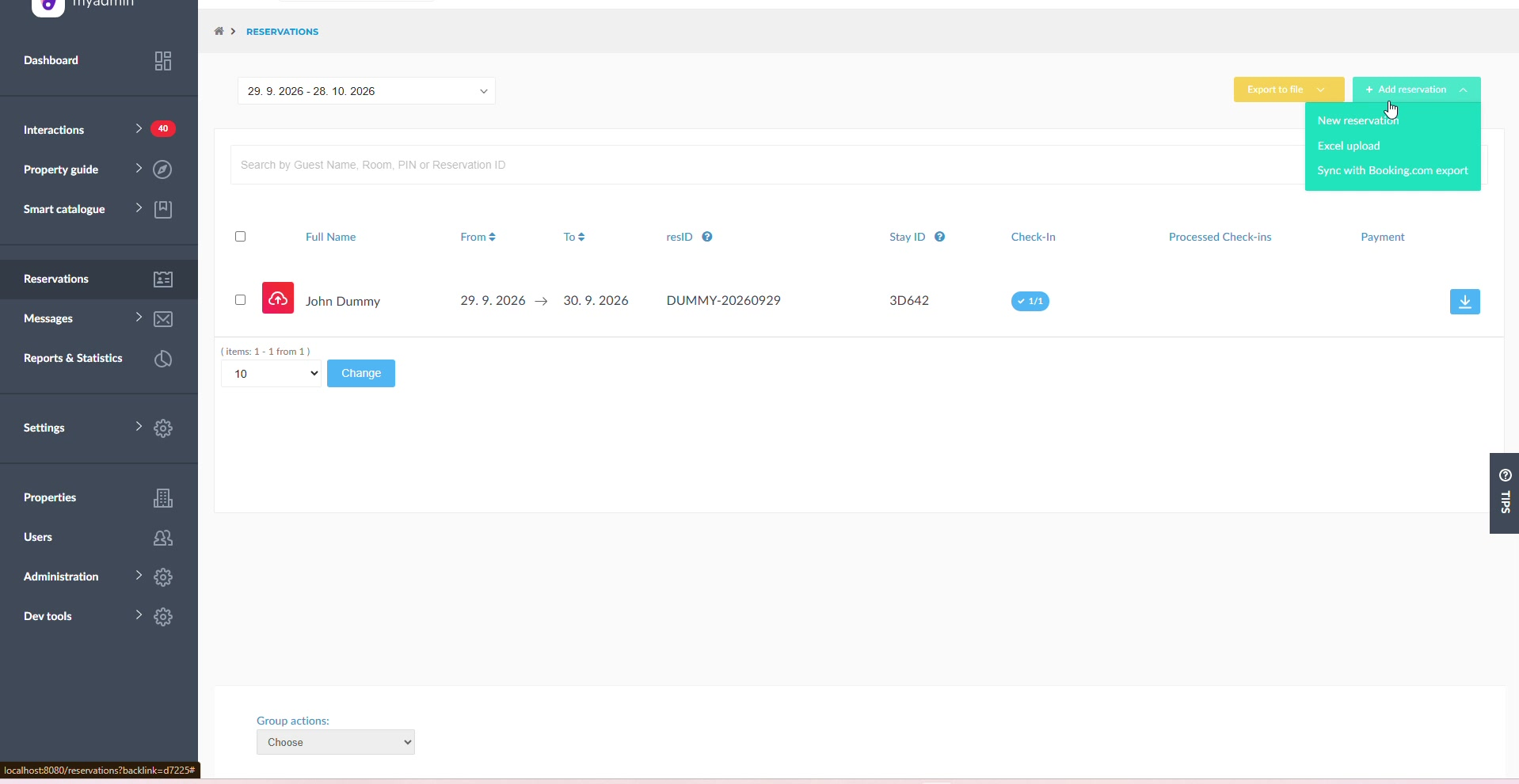Select New reservation from menu
This screenshot has height=784, width=1519.
click(x=1358, y=120)
